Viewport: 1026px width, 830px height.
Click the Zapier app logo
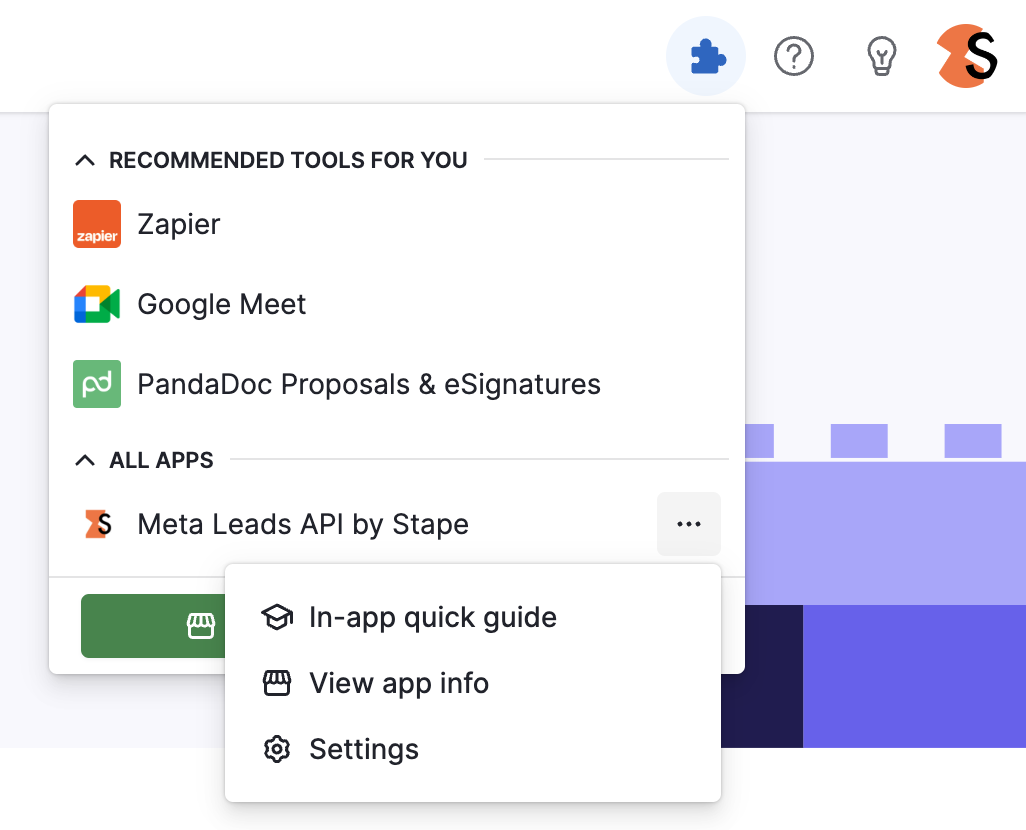point(97,224)
